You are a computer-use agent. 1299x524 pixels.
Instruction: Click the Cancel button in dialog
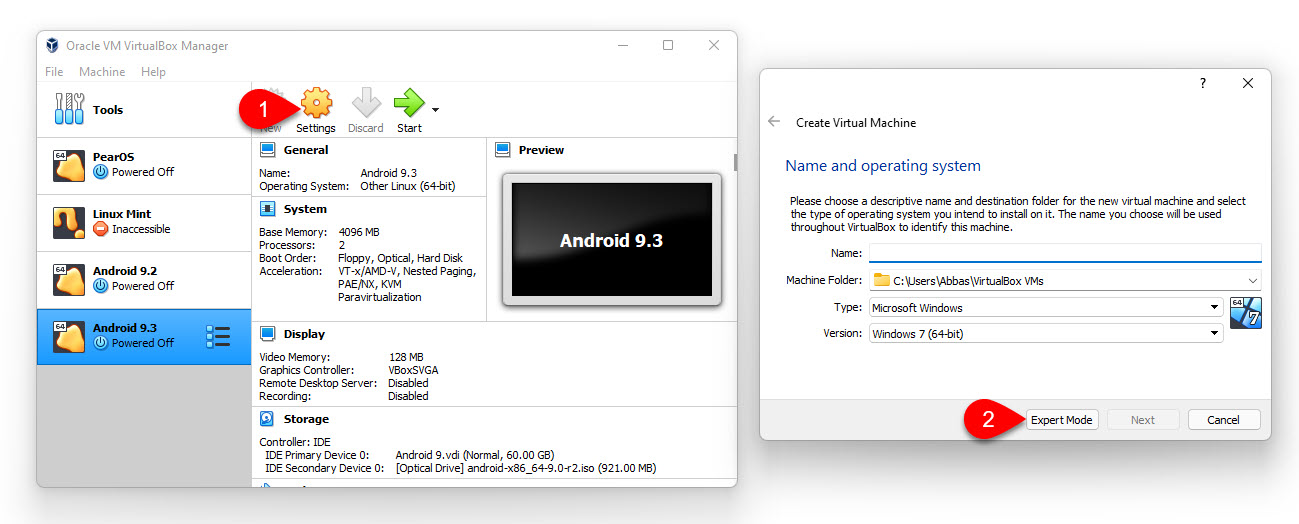(x=1224, y=420)
